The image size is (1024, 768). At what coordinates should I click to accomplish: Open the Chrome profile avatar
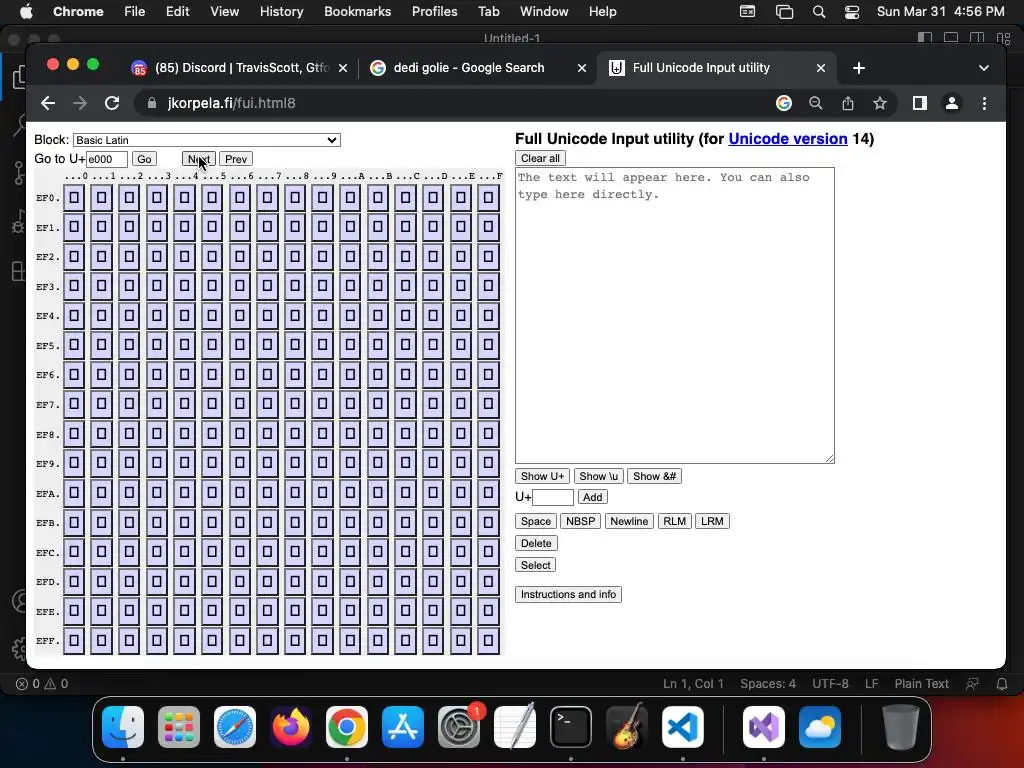pos(952,103)
